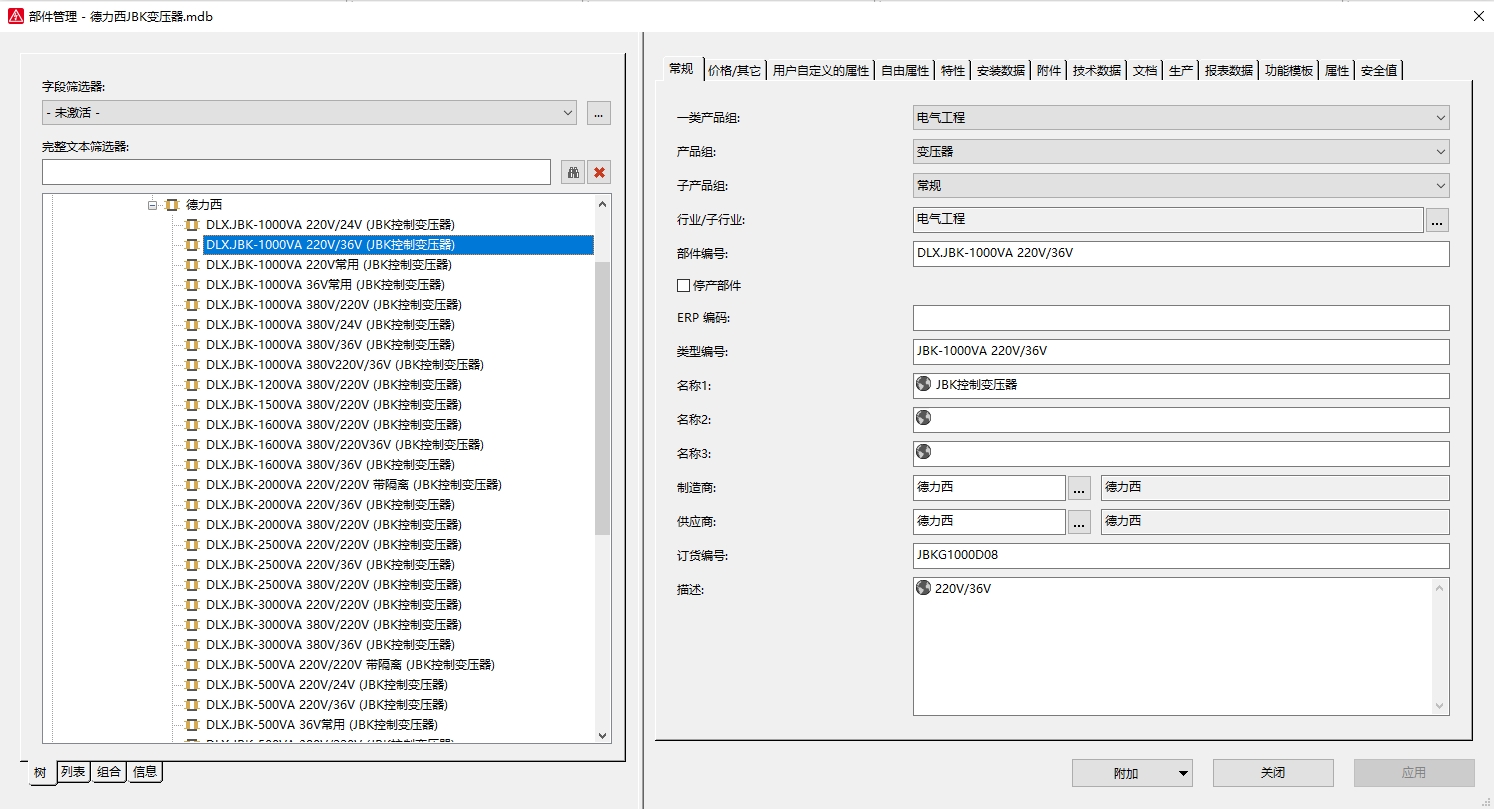Click the 部件编号 input field
Viewport: 1494px width, 809px height.
coord(1181,254)
